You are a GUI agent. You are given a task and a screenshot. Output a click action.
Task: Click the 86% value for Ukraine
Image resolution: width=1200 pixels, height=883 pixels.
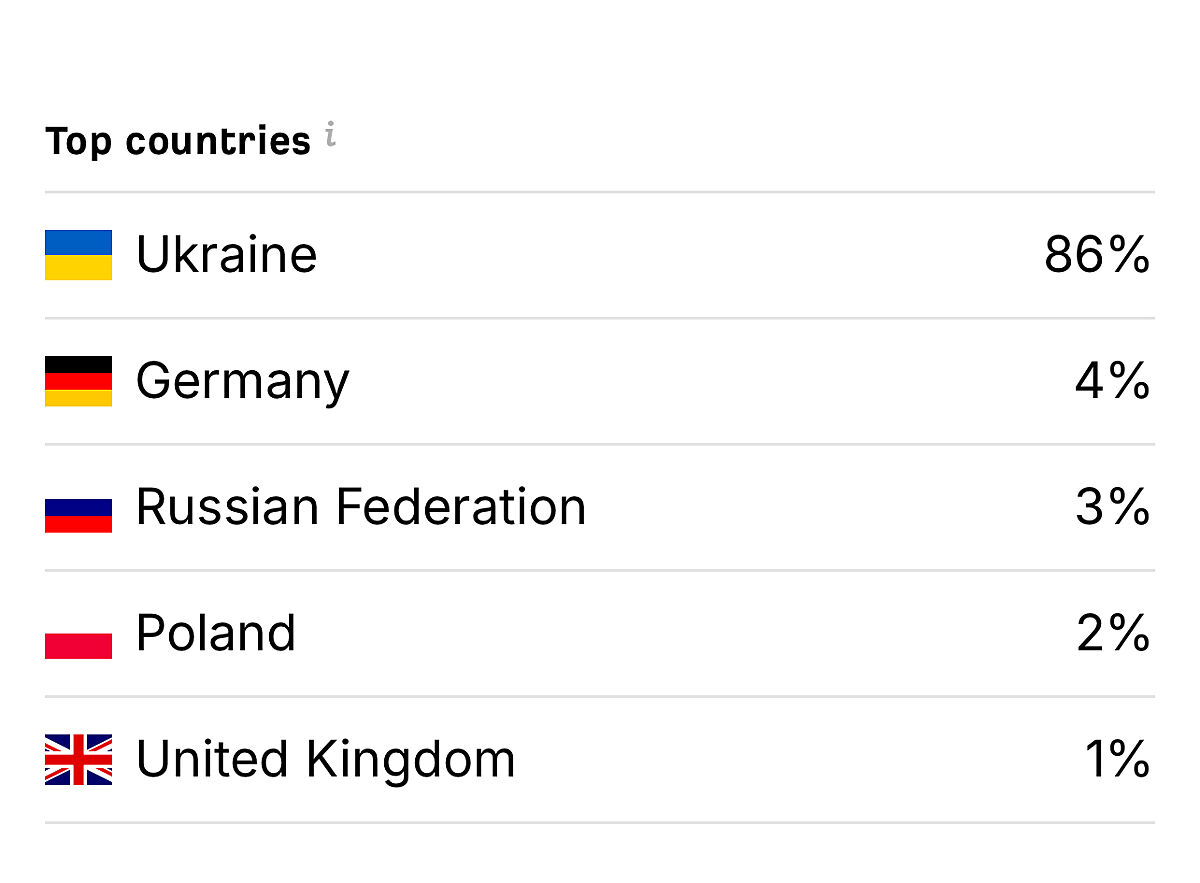(1096, 255)
